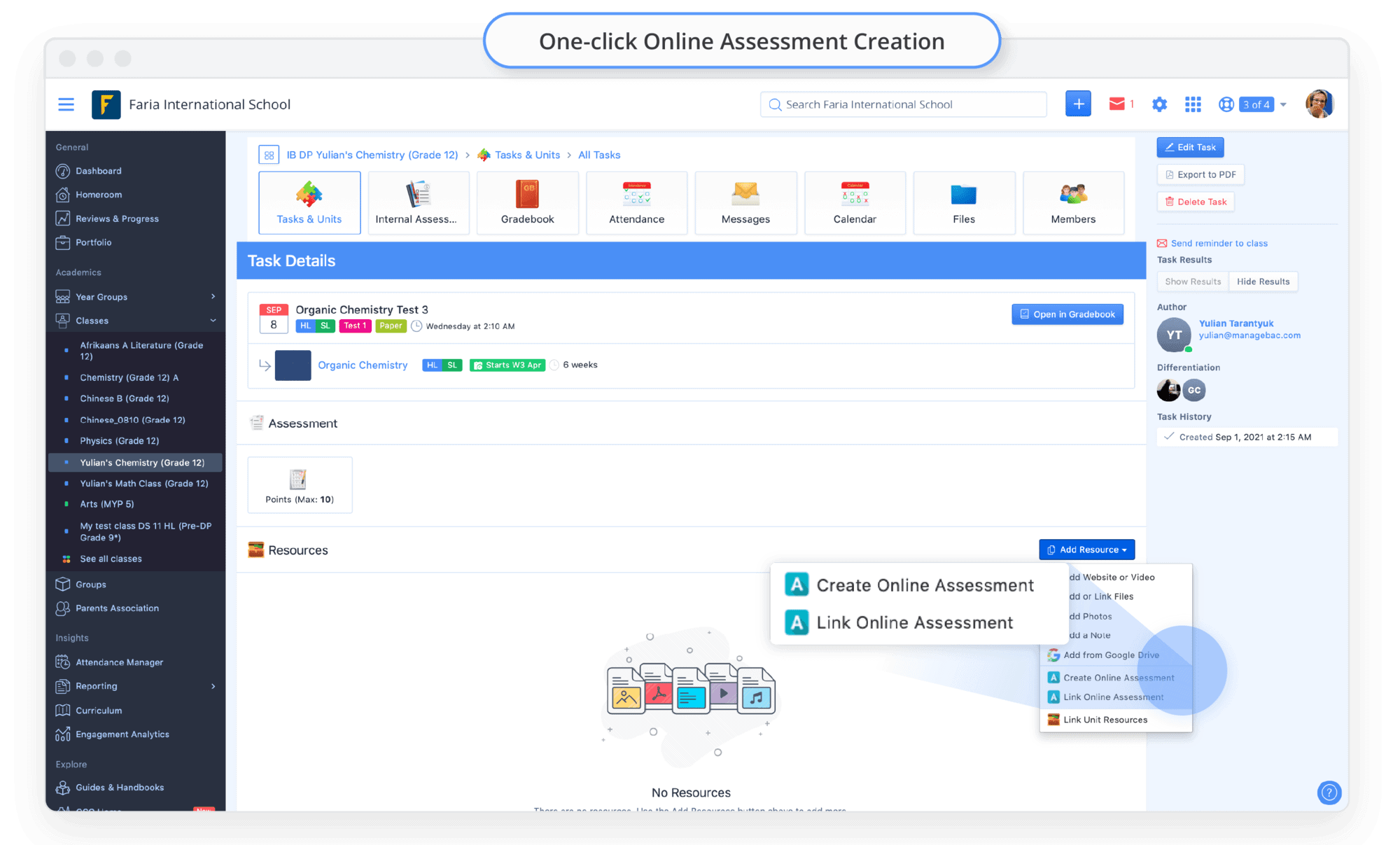Open Guides & Handbooks in sidebar
The width and height of the screenshot is (1400, 845).
(120, 788)
